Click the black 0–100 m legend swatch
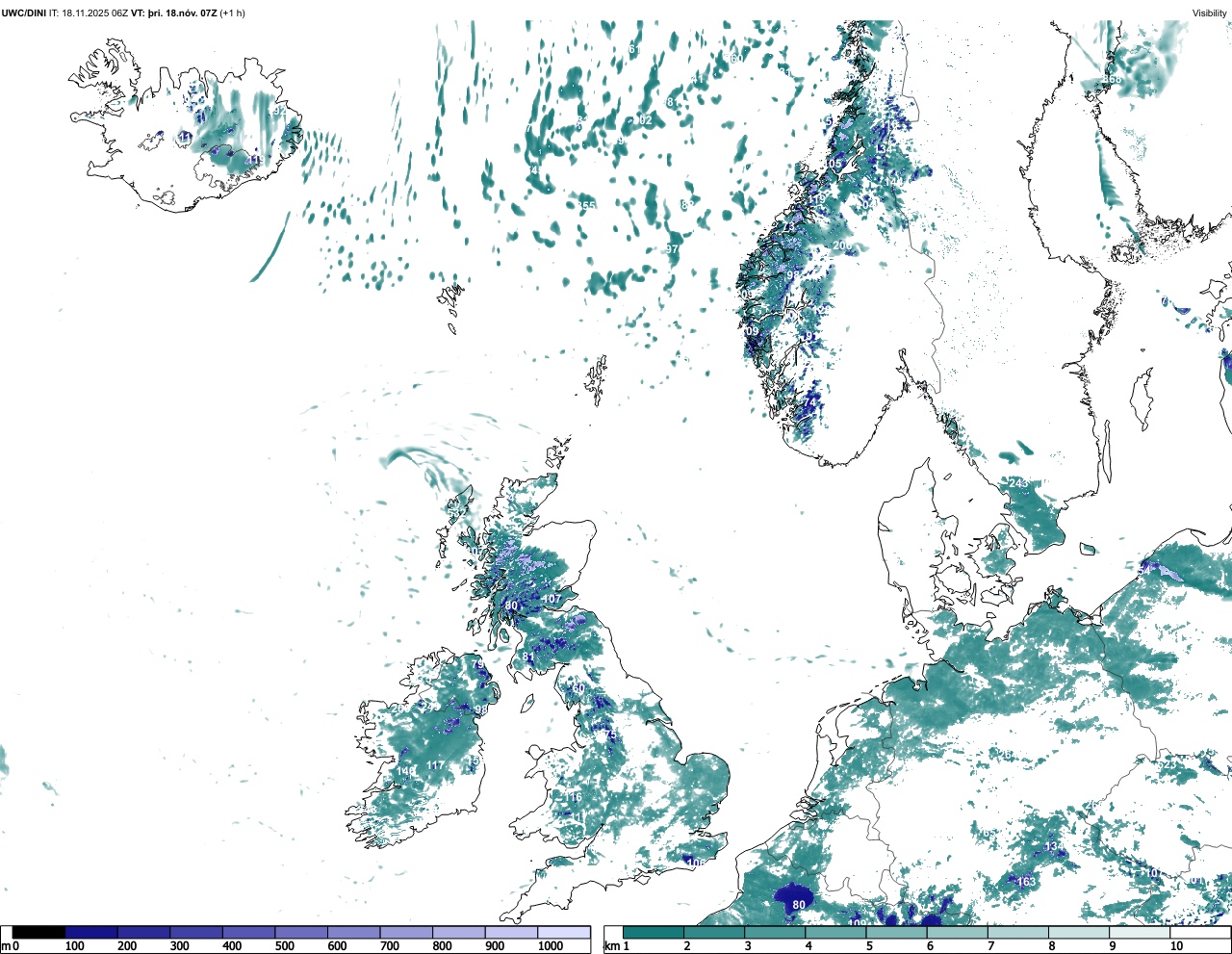Screen dimensions: 1232x954 pyautogui.click(x=38, y=932)
